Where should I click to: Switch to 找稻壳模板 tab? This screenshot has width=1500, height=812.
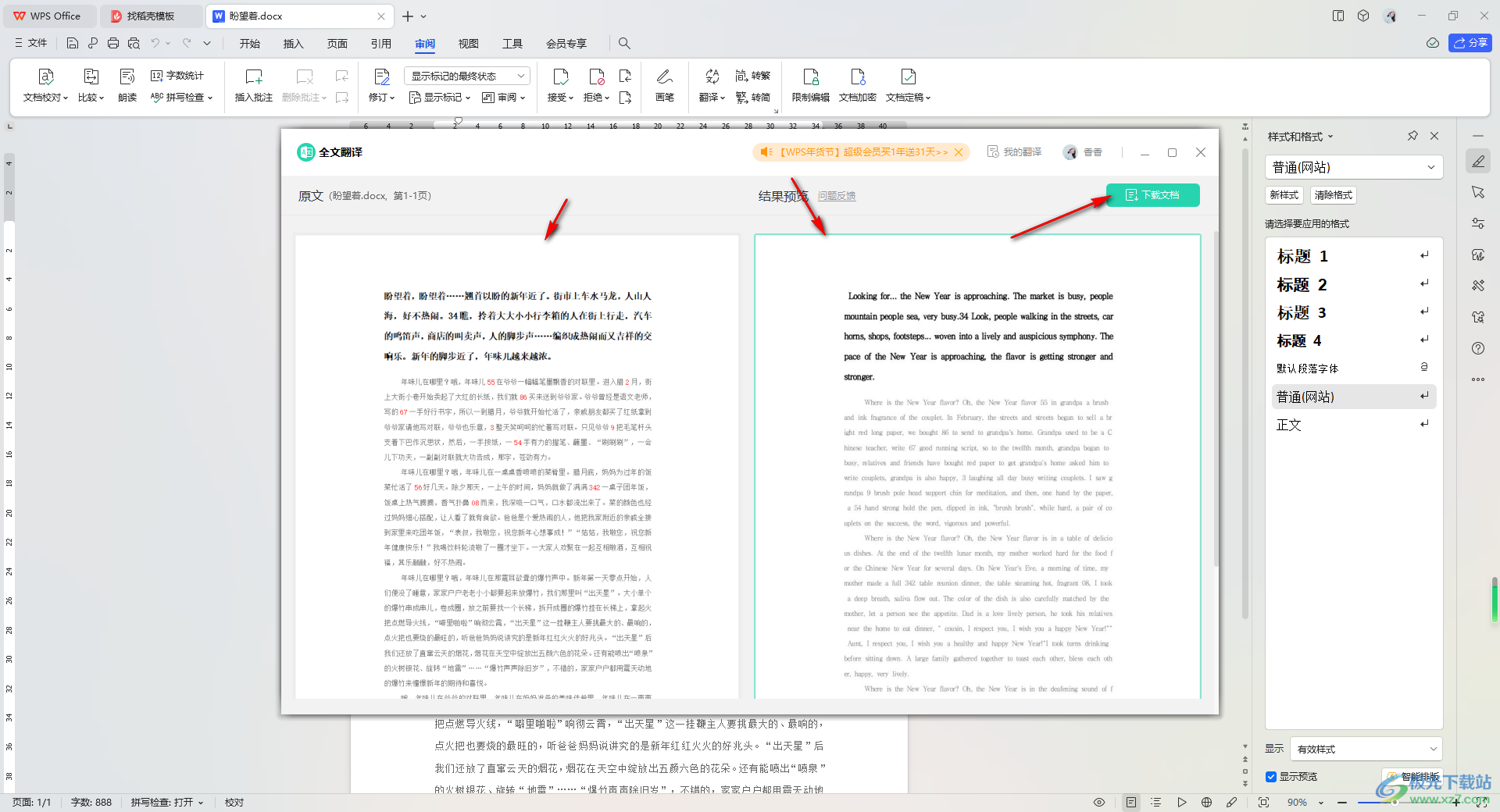point(151,16)
